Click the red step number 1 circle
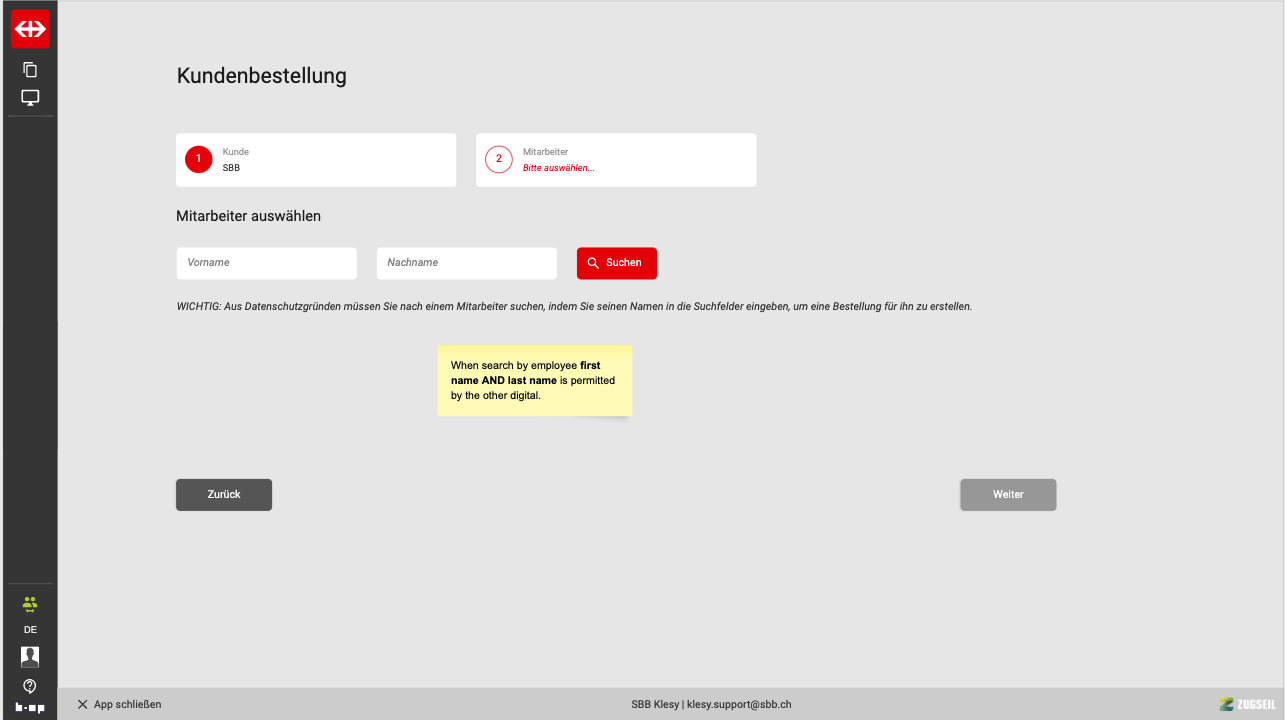Viewport: 1285px width, 720px height. coord(199,159)
